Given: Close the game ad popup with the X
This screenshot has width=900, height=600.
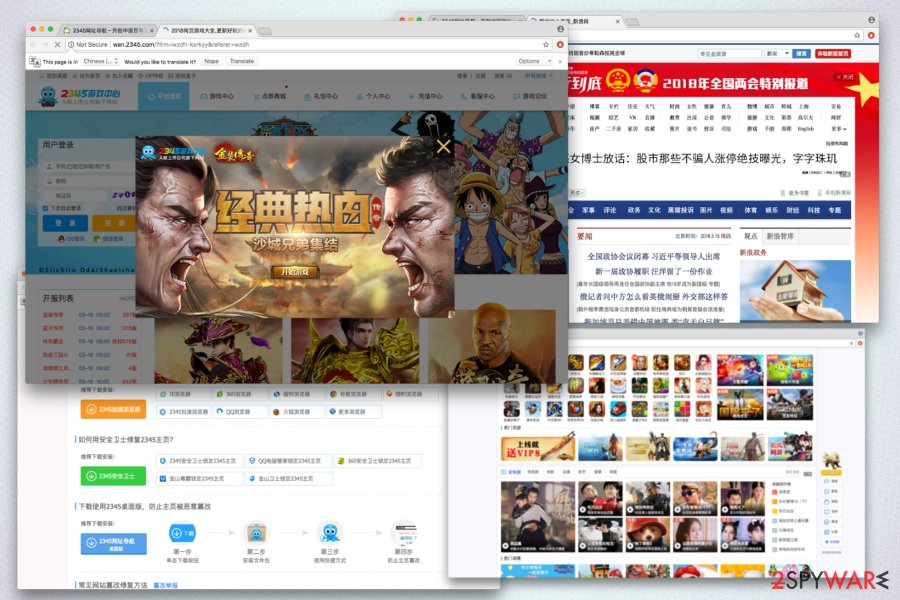Looking at the screenshot, I should click(x=443, y=147).
